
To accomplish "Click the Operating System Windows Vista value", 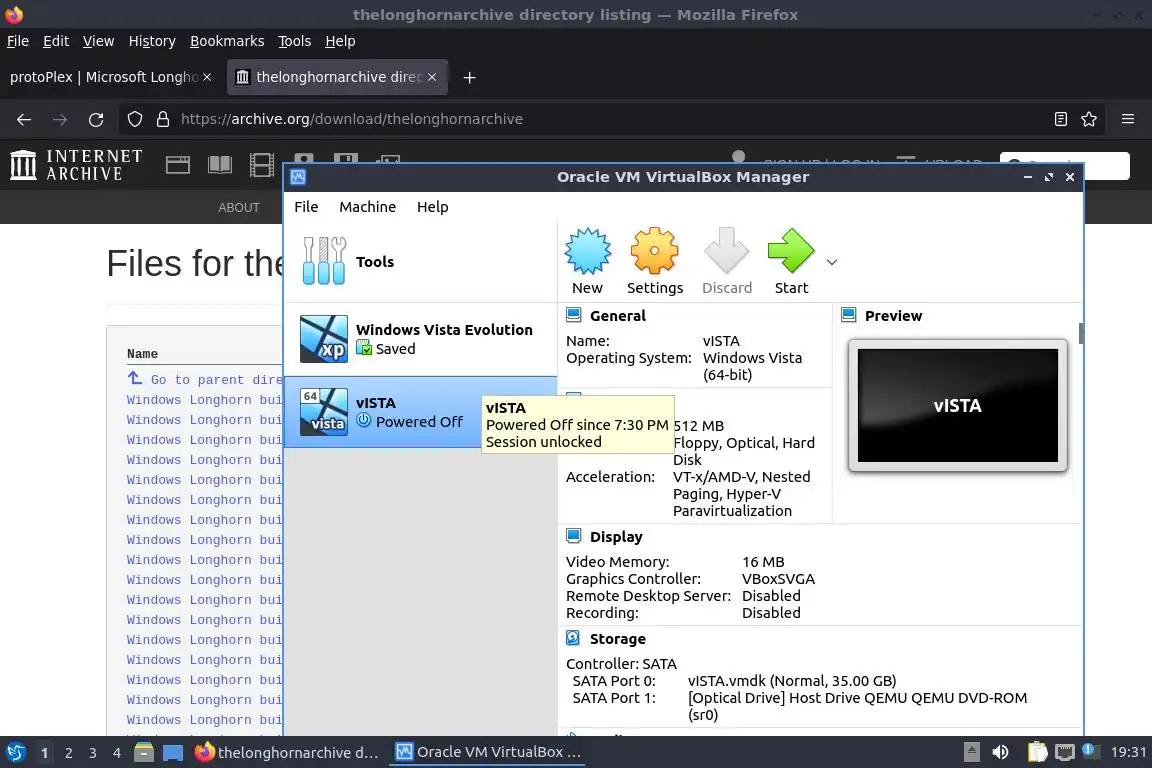I will (x=752, y=366).
